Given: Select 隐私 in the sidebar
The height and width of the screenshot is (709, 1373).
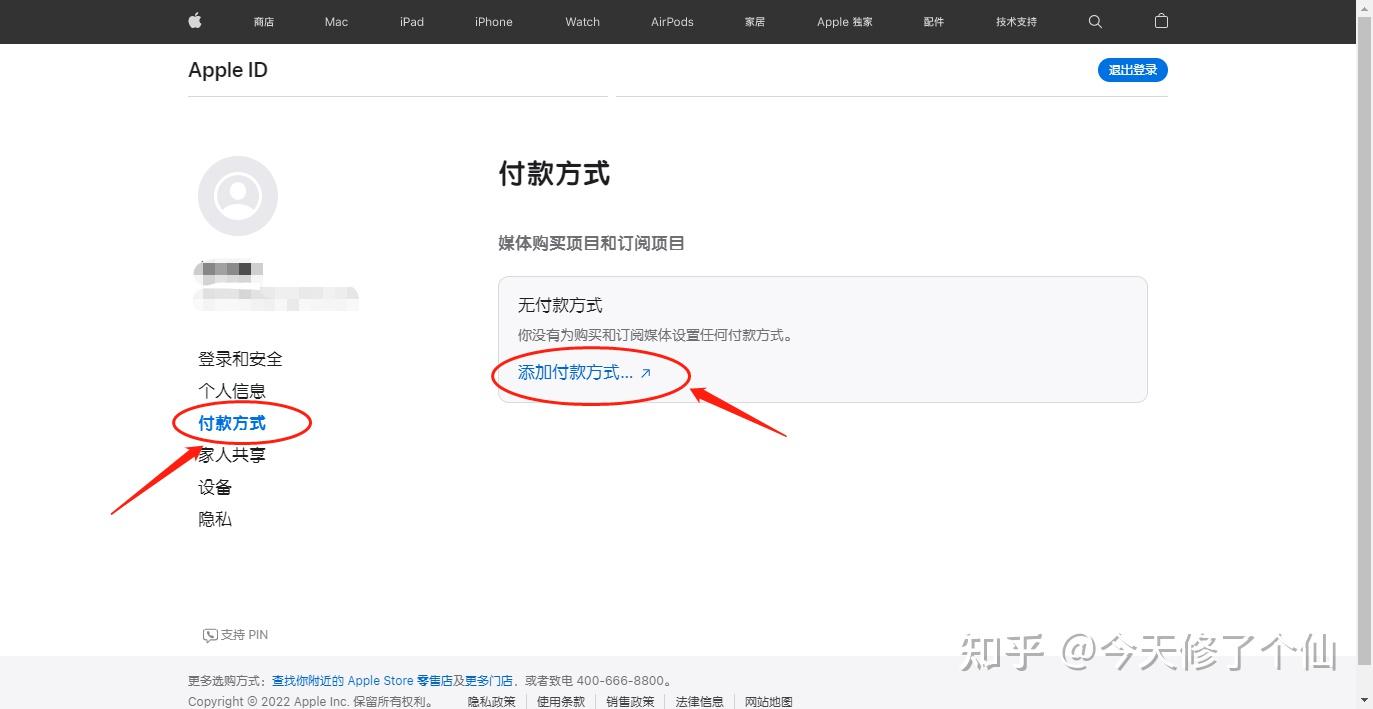Looking at the screenshot, I should 215,519.
